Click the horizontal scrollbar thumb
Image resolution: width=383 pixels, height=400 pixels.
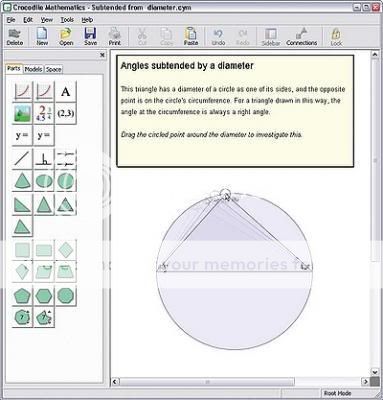tap(207, 381)
